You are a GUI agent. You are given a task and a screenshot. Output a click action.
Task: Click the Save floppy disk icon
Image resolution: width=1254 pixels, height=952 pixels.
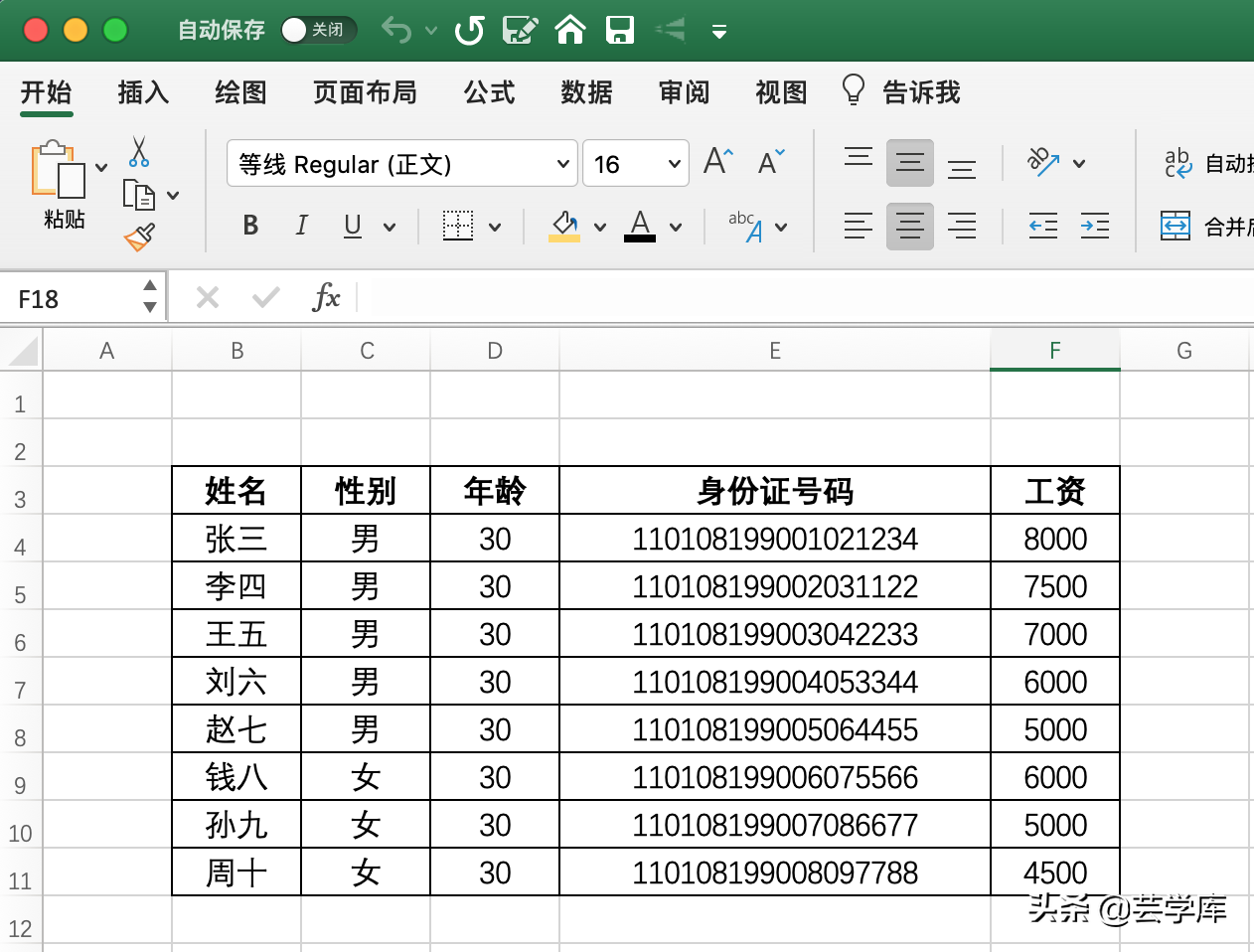coord(620,30)
